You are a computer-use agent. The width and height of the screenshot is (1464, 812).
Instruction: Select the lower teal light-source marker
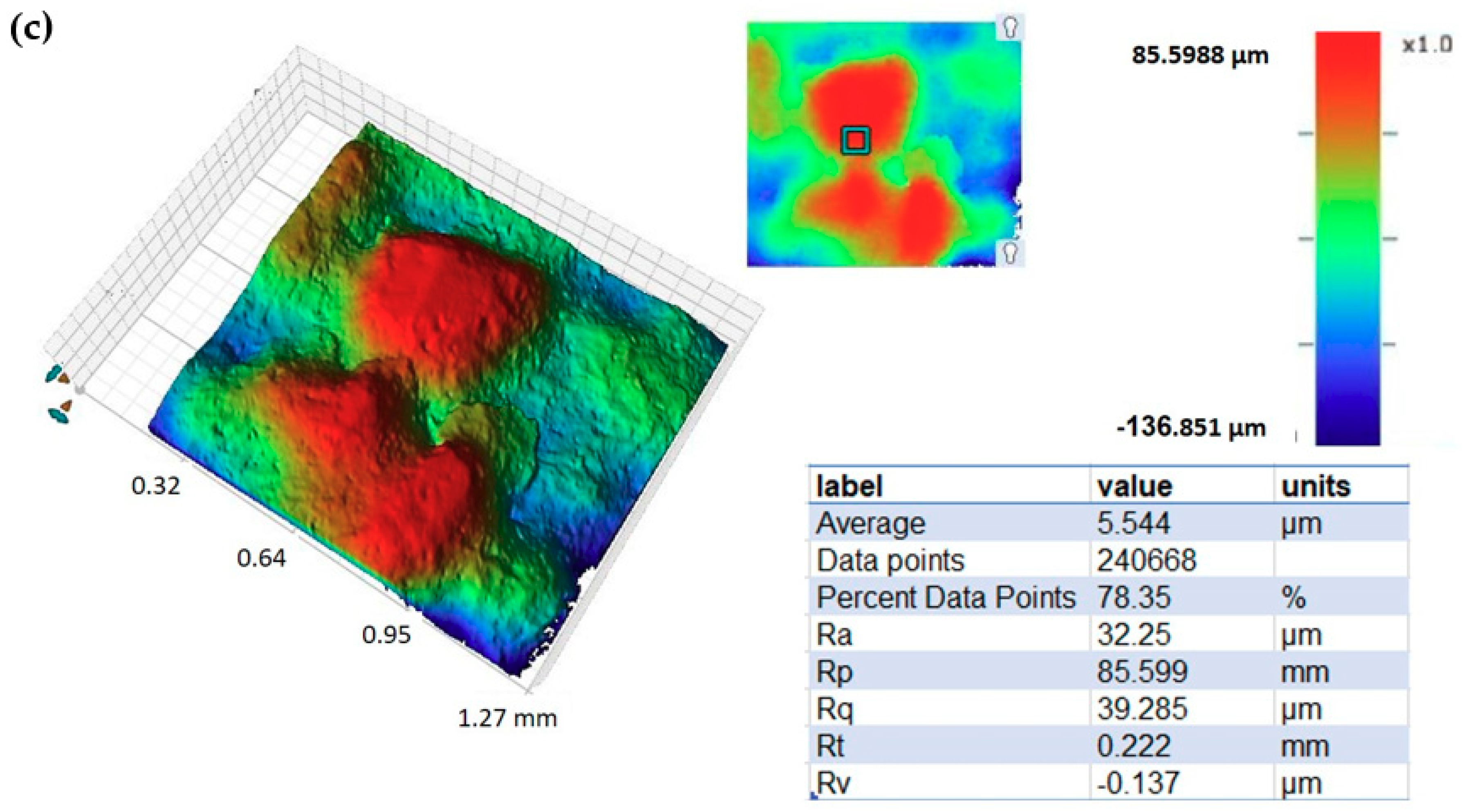coord(58,416)
